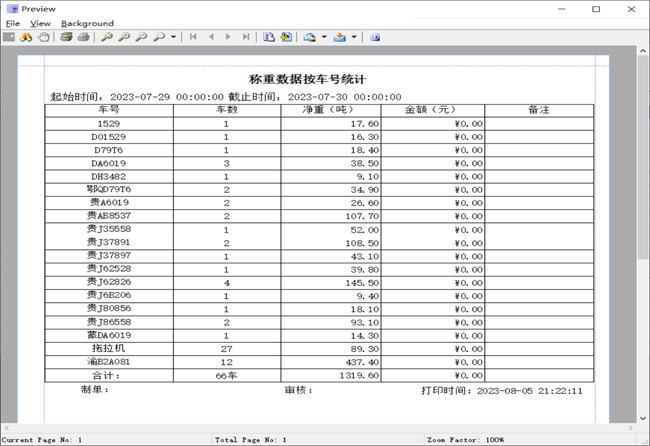650x446 pixels.
Task: Click vehicle number D01529 cell
Action: point(109,137)
